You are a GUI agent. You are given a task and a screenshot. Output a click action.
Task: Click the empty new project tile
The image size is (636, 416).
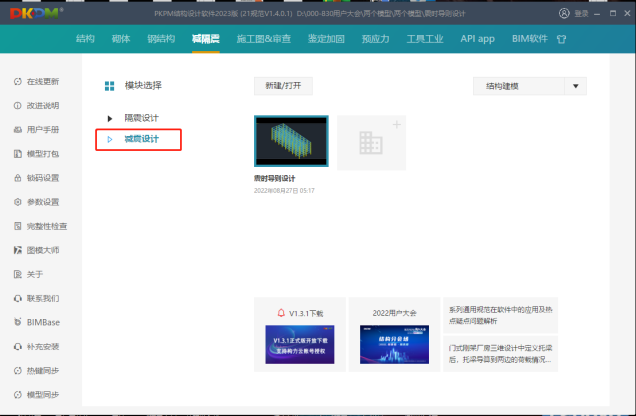pos(372,142)
